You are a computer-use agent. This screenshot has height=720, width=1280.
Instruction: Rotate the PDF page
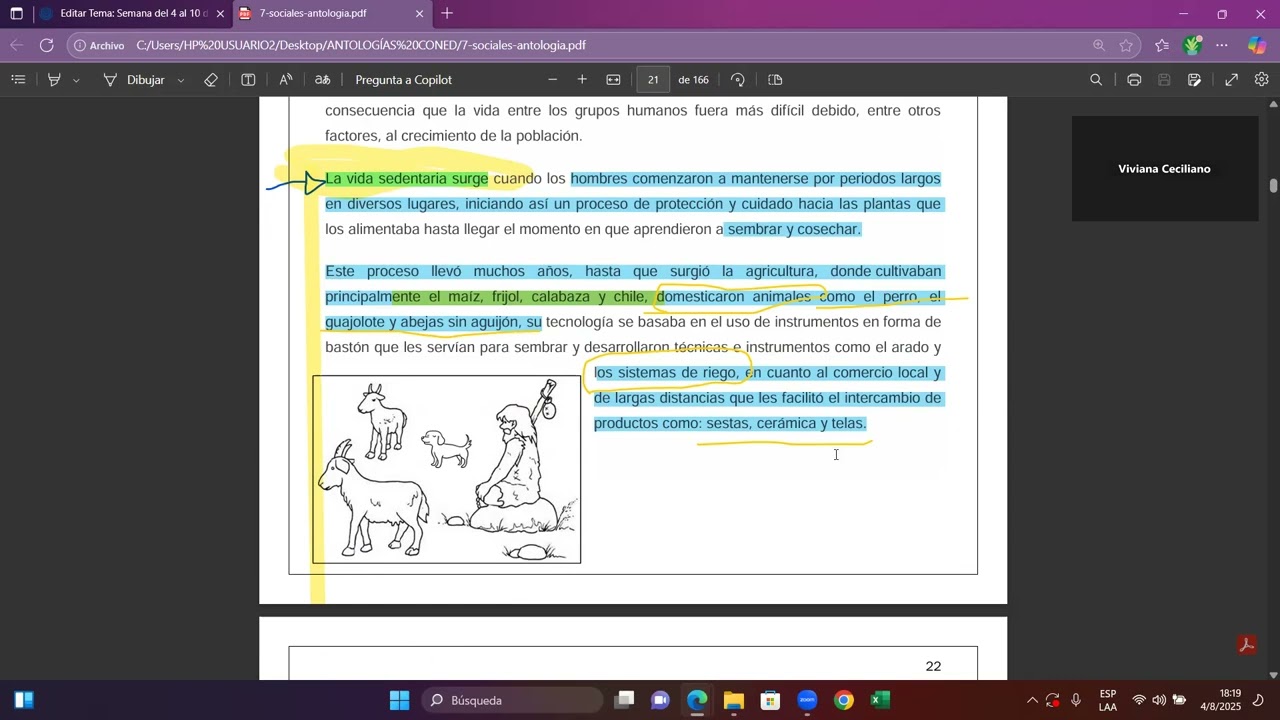tap(738, 80)
